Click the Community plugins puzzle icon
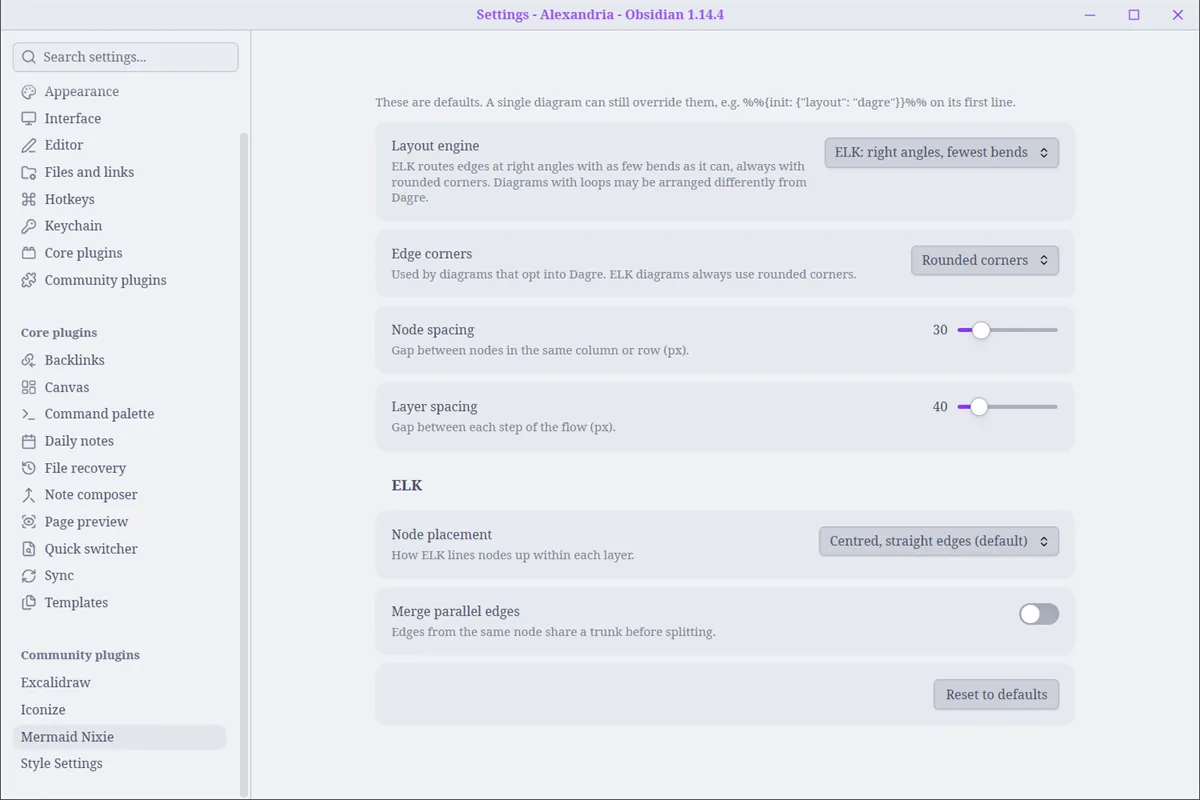This screenshot has height=800, width=1200. tap(29, 281)
